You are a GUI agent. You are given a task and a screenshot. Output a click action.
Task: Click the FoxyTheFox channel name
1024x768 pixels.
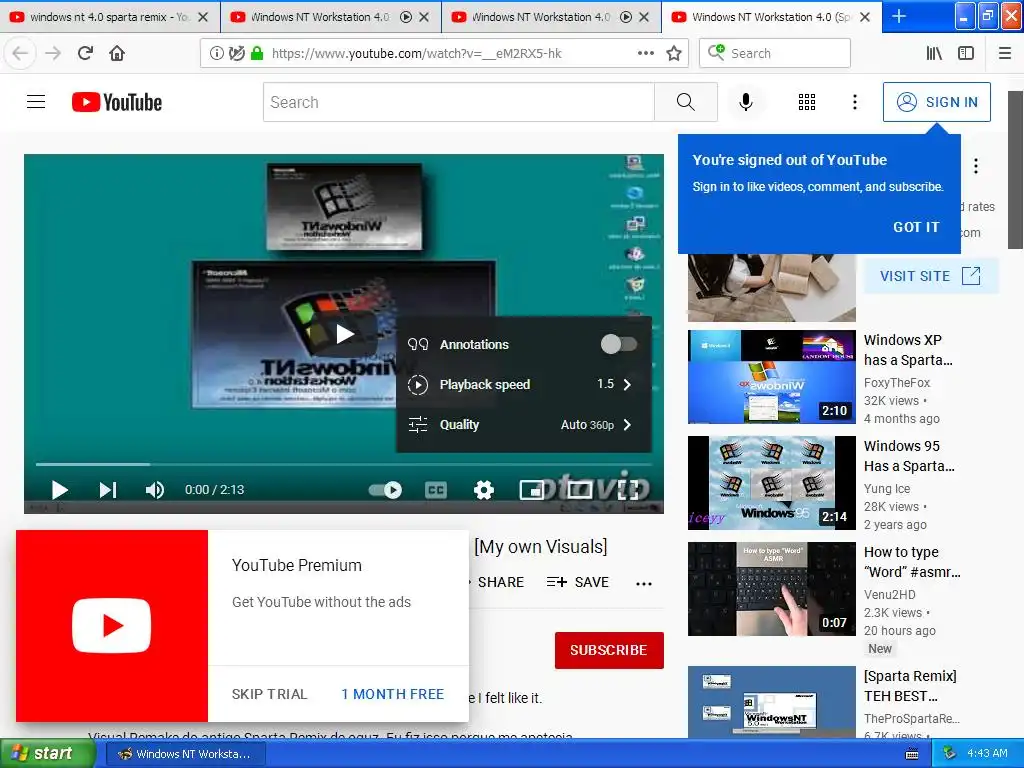(897, 383)
